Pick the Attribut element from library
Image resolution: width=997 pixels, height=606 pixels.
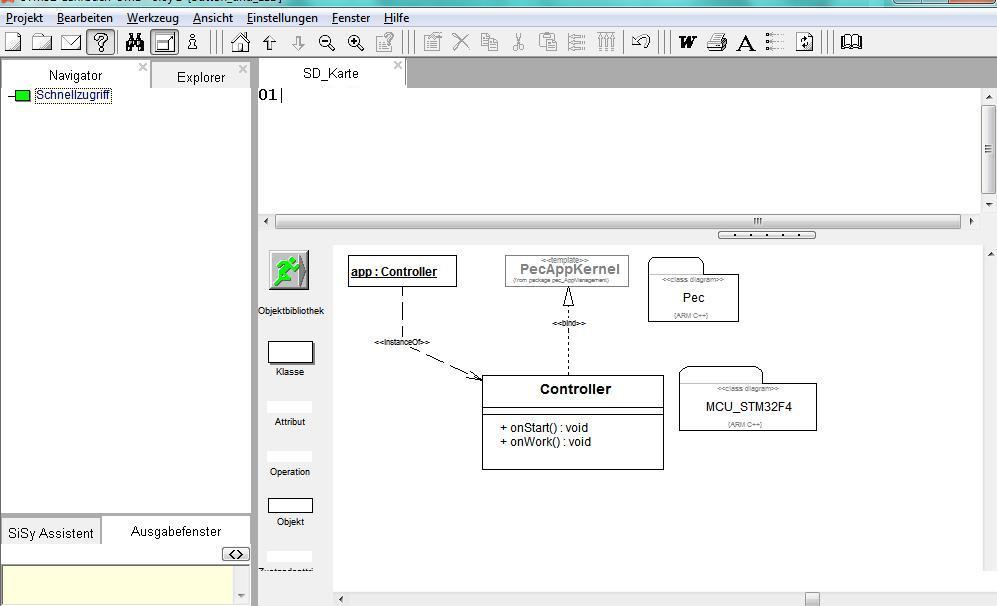pyautogui.click(x=290, y=414)
